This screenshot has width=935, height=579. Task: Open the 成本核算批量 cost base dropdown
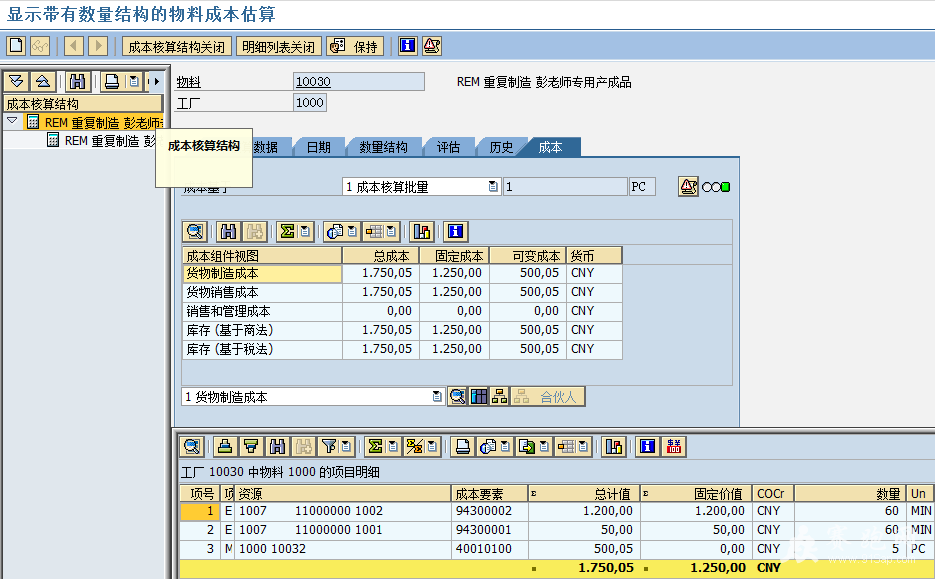point(493,187)
